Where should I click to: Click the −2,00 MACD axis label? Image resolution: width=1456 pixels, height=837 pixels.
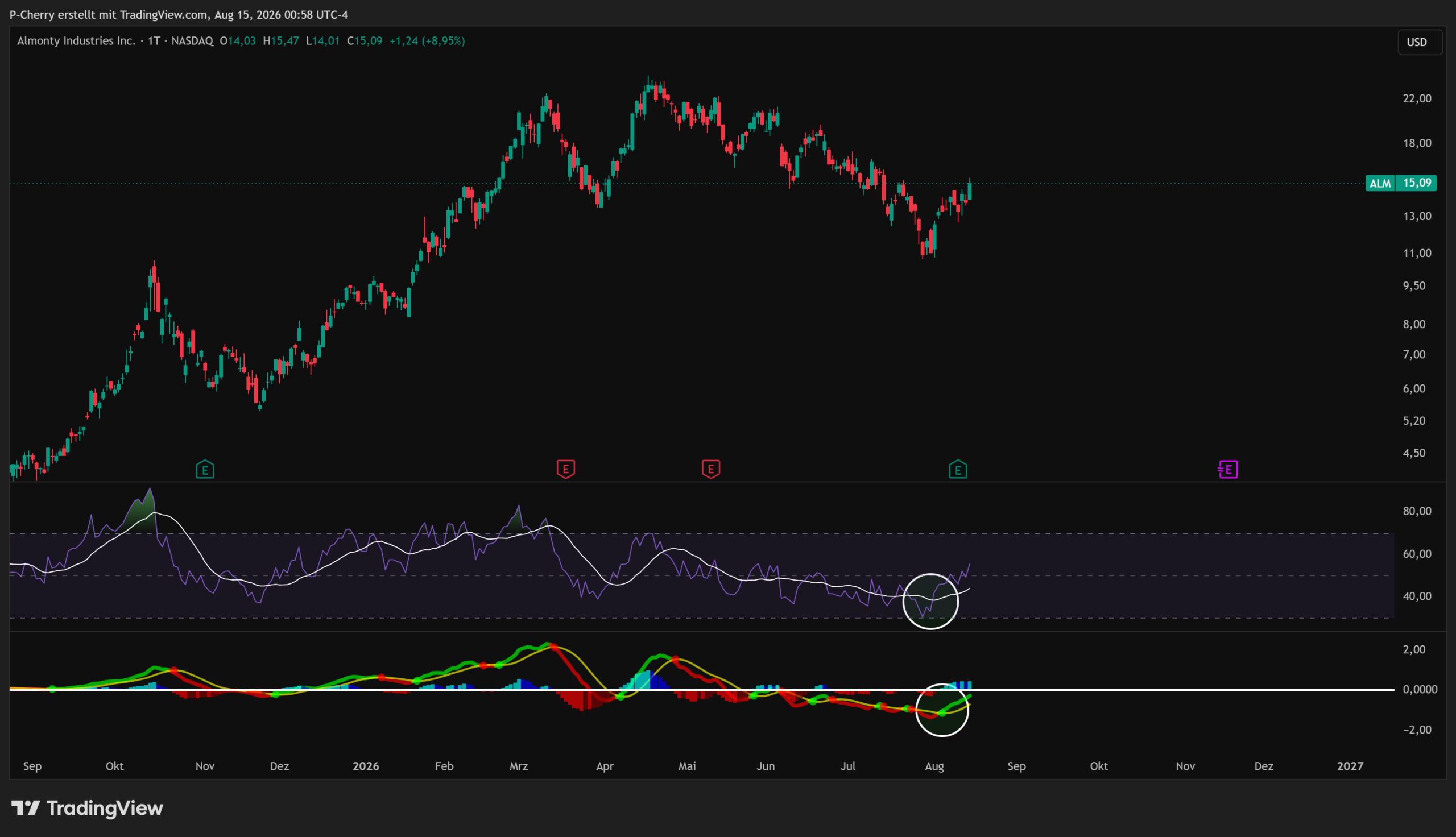[1417, 730]
